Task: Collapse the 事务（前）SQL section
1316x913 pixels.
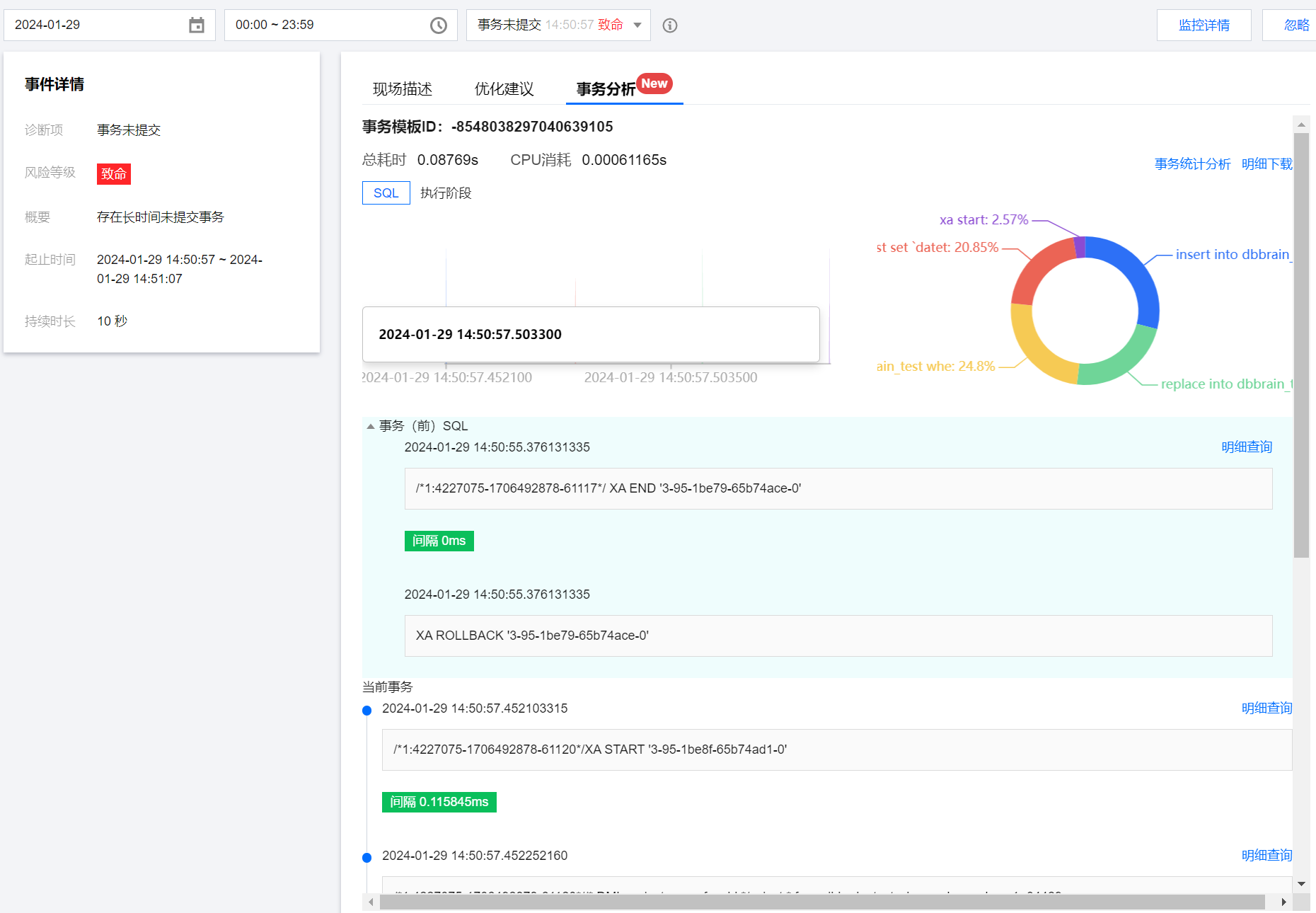Action: pos(371,426)
